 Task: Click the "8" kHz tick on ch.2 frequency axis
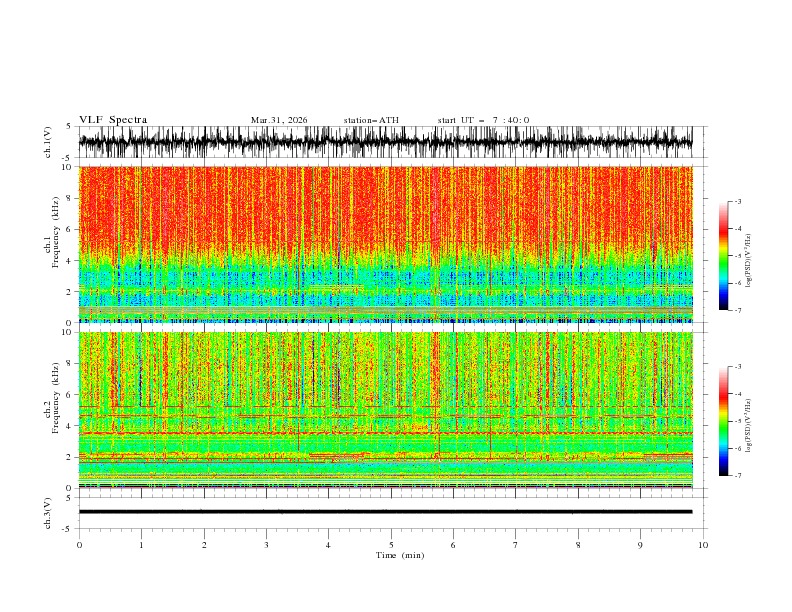click(x=71, y=364)
